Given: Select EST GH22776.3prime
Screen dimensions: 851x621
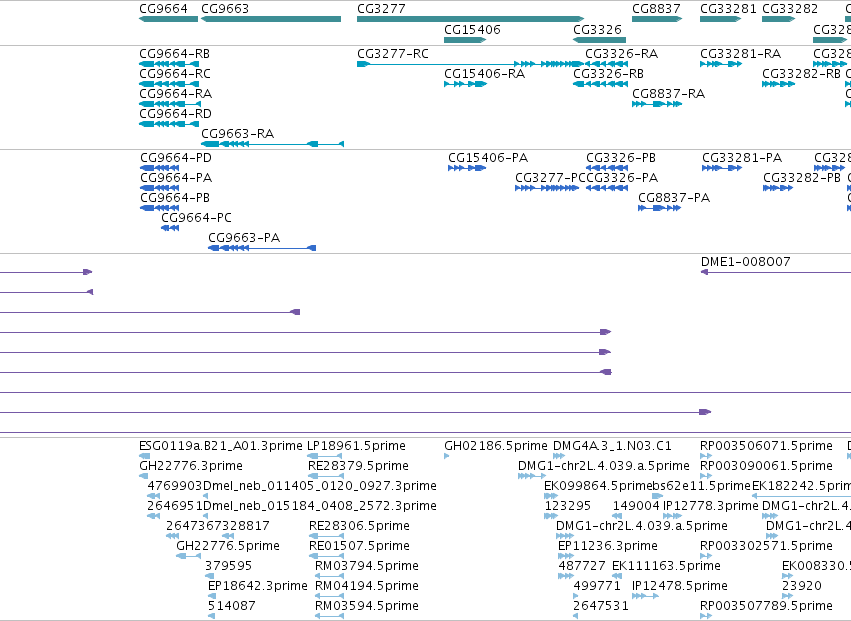Looking at the screenshot, I should coord(190,466).
